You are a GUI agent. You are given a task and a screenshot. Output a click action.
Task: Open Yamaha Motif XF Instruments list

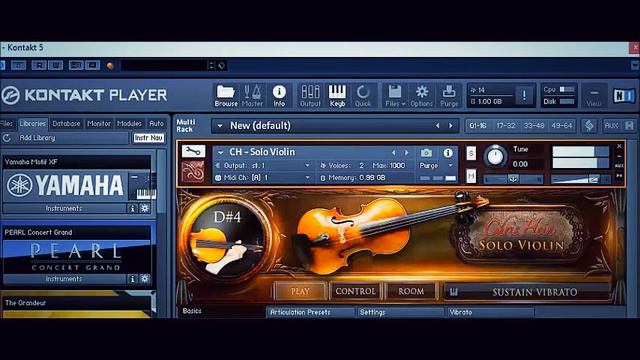[64, 208]
